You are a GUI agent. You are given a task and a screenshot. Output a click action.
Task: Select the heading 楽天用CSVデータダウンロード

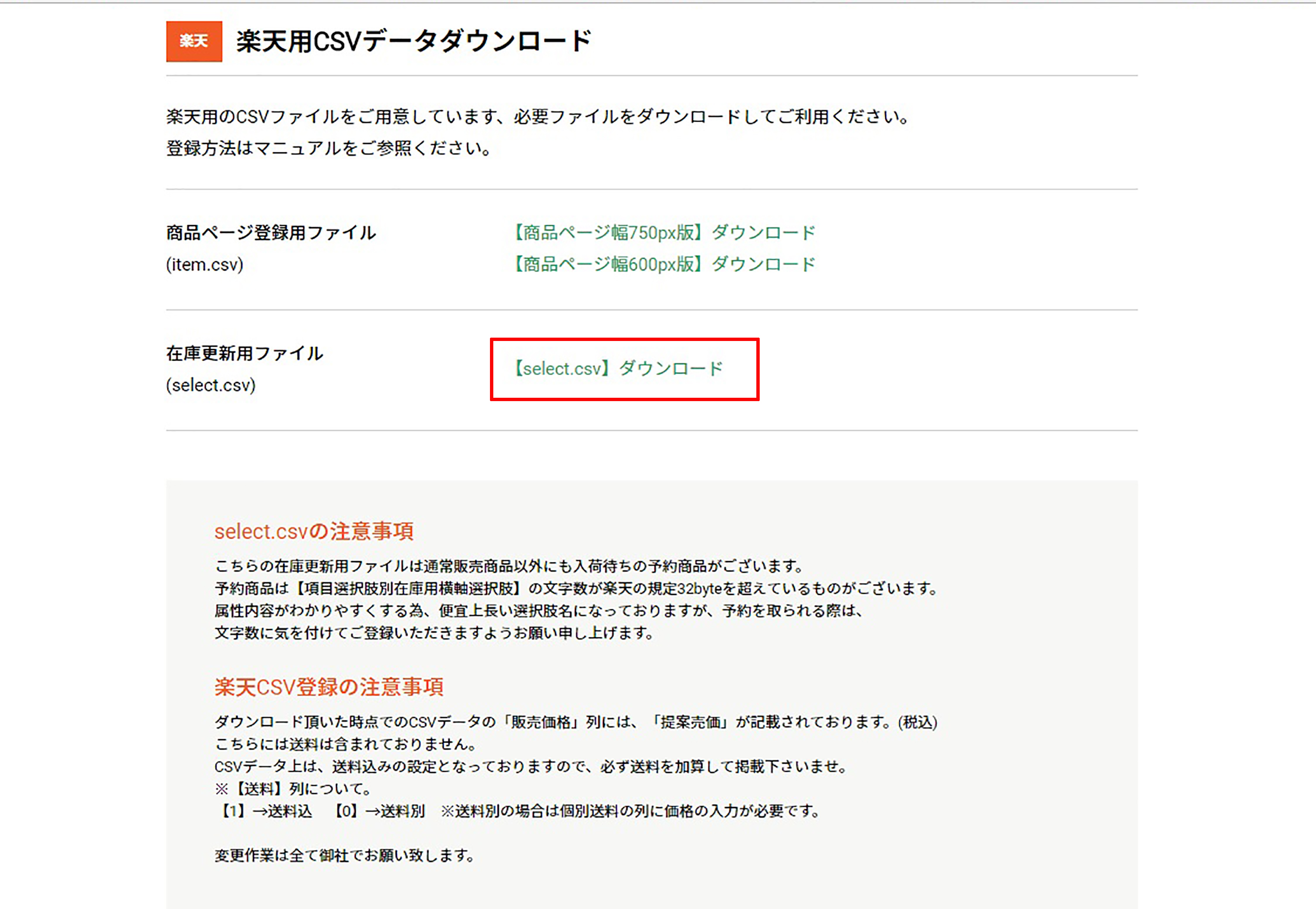click(x=414, y=41)
